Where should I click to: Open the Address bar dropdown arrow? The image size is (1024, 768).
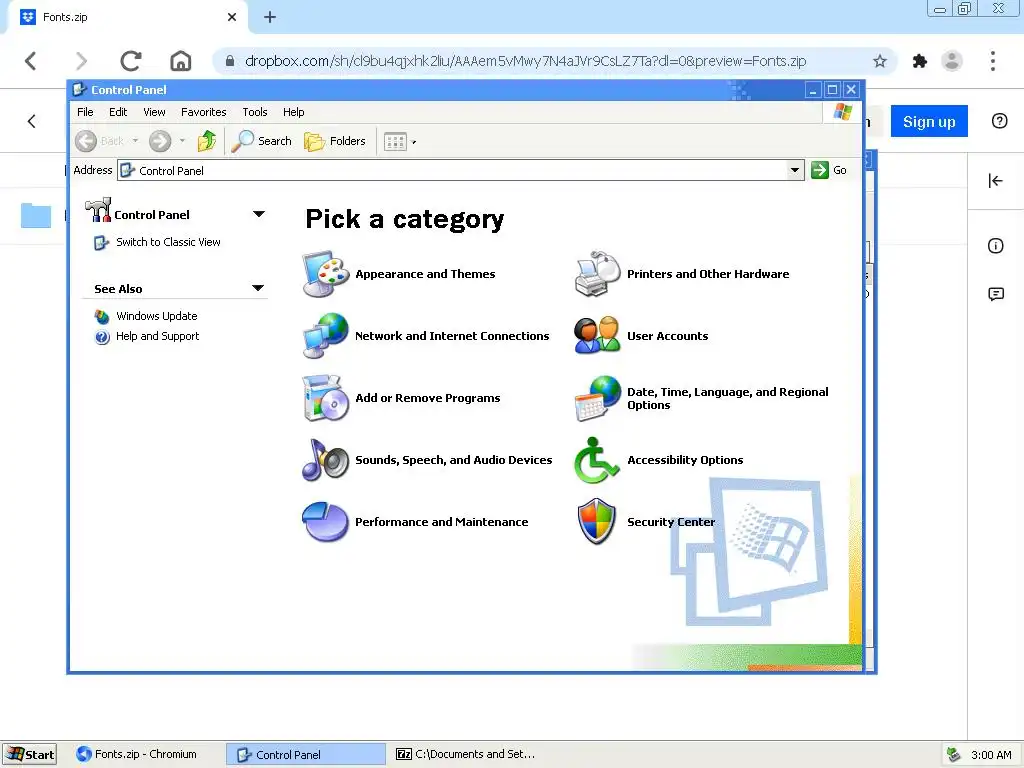pyautogui.click(x=795, y=170)
